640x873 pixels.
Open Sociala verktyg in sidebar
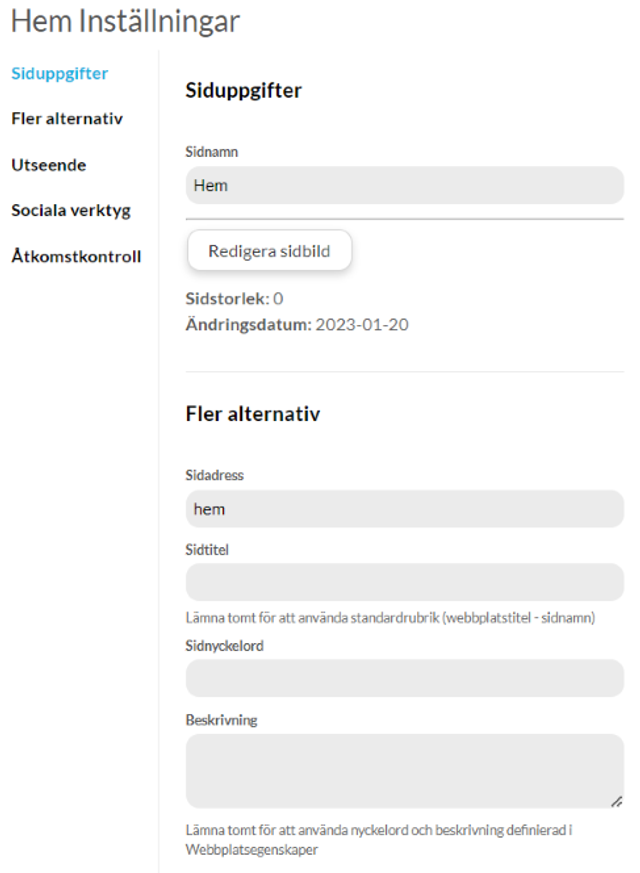click(x=71, y=210)
